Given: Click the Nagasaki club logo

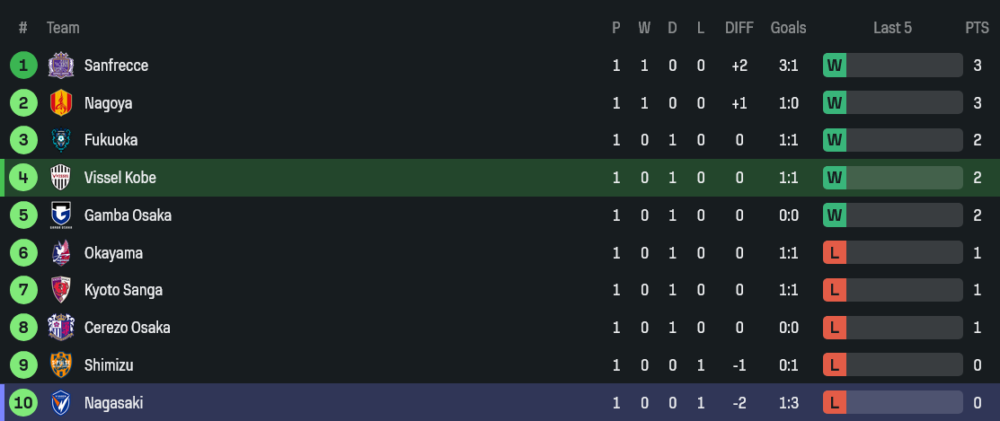Looking at the screenshot, I should (x=61, y=403).
